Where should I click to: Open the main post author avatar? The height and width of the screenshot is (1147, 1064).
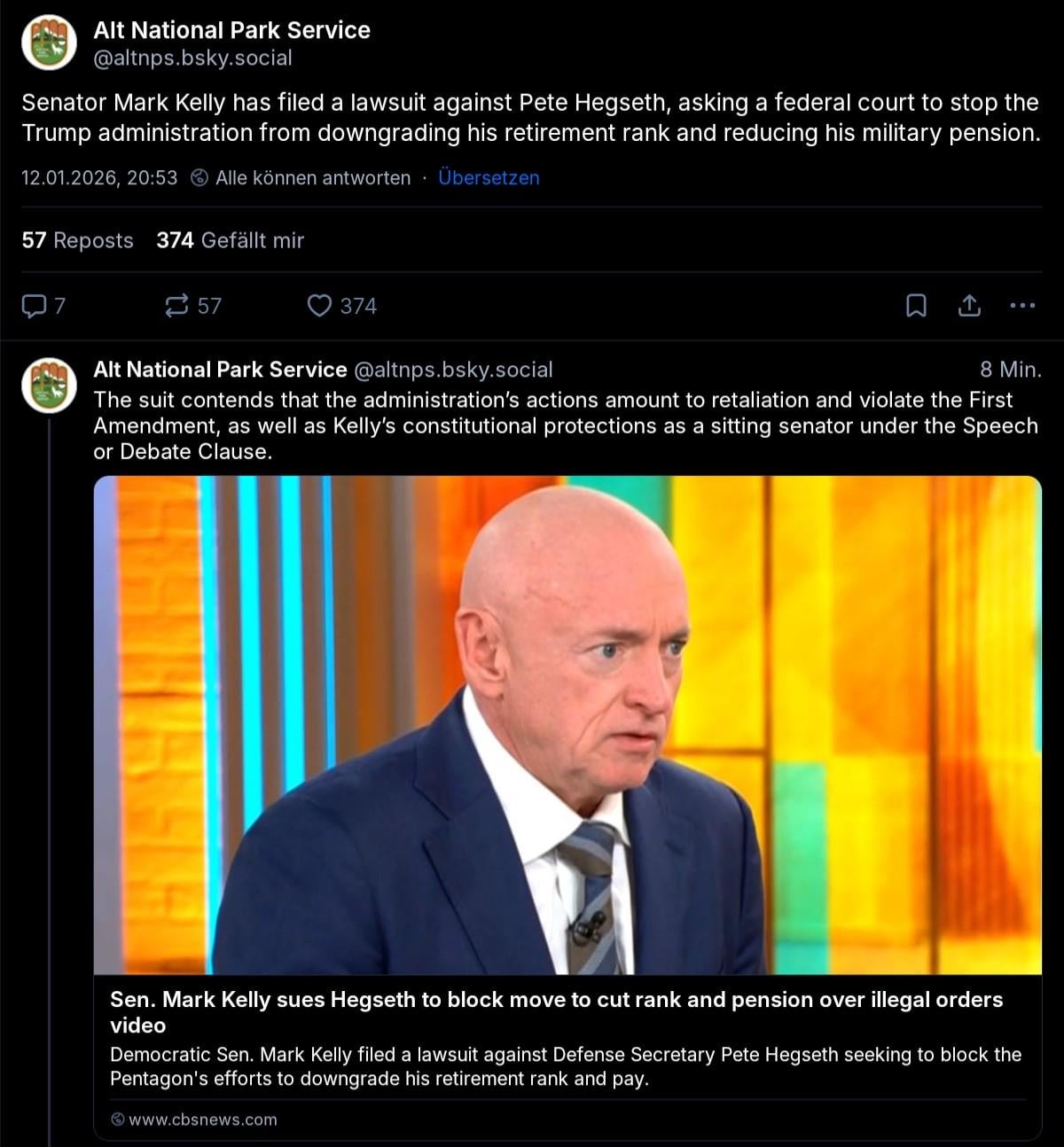pos(49,43)
